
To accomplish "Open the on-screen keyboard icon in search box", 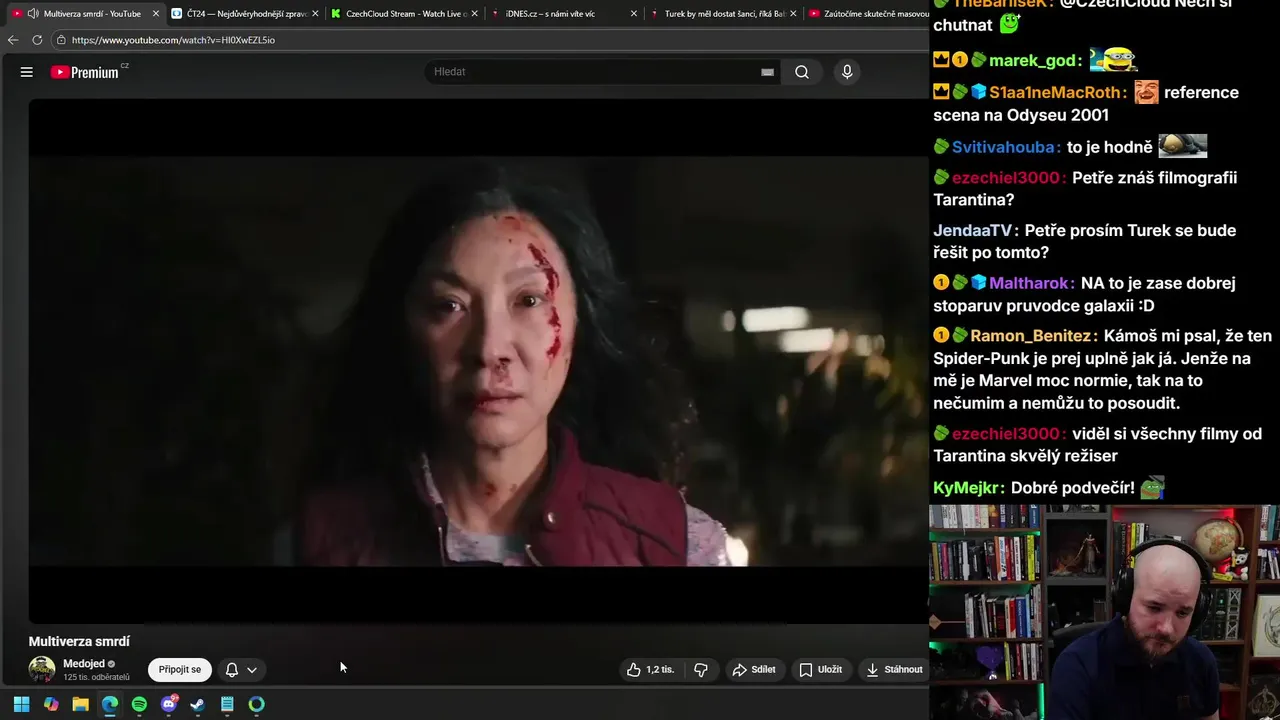I will tap(767, 72).
